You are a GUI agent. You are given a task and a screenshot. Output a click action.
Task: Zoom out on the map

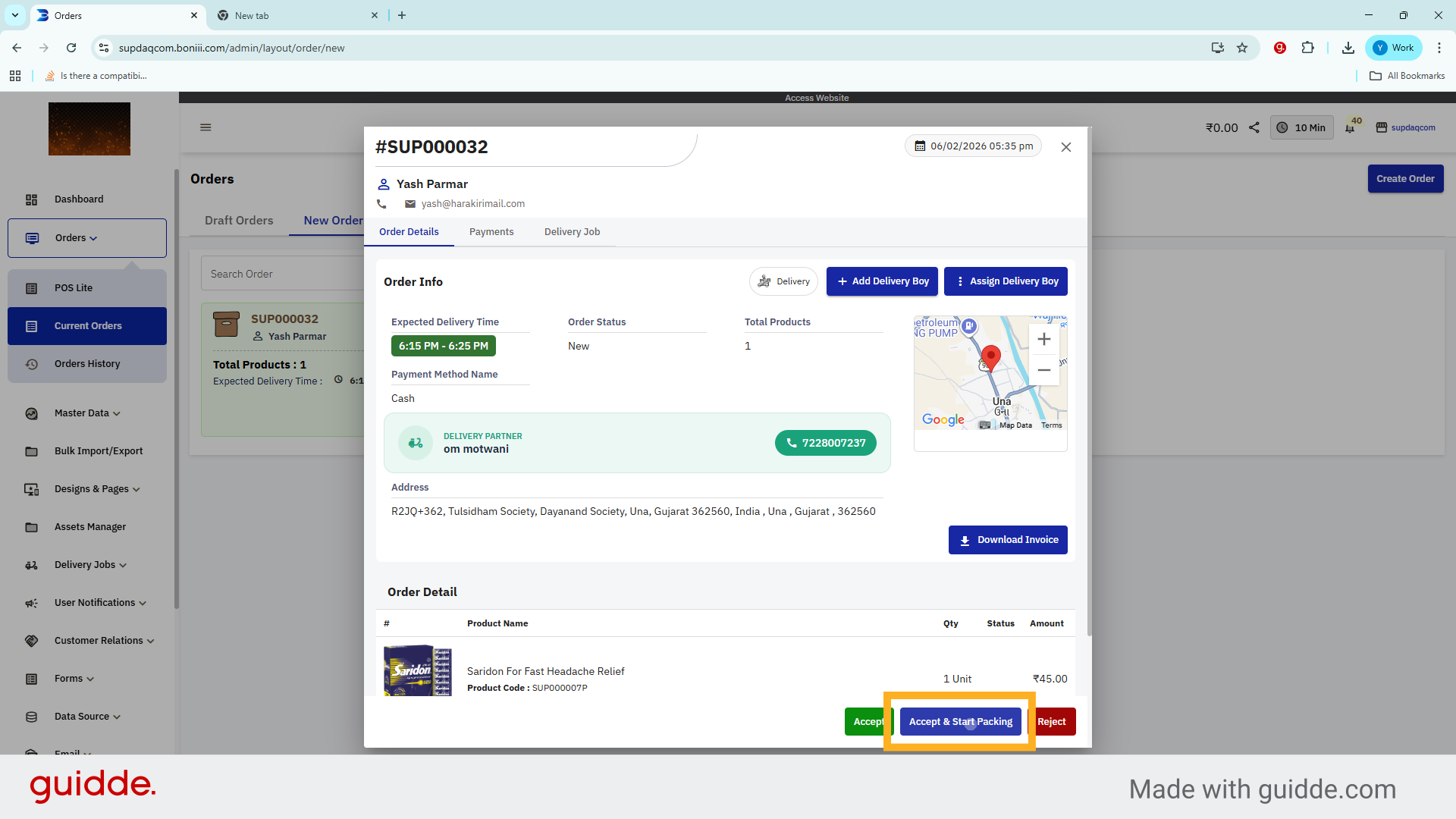(1043, 370)
